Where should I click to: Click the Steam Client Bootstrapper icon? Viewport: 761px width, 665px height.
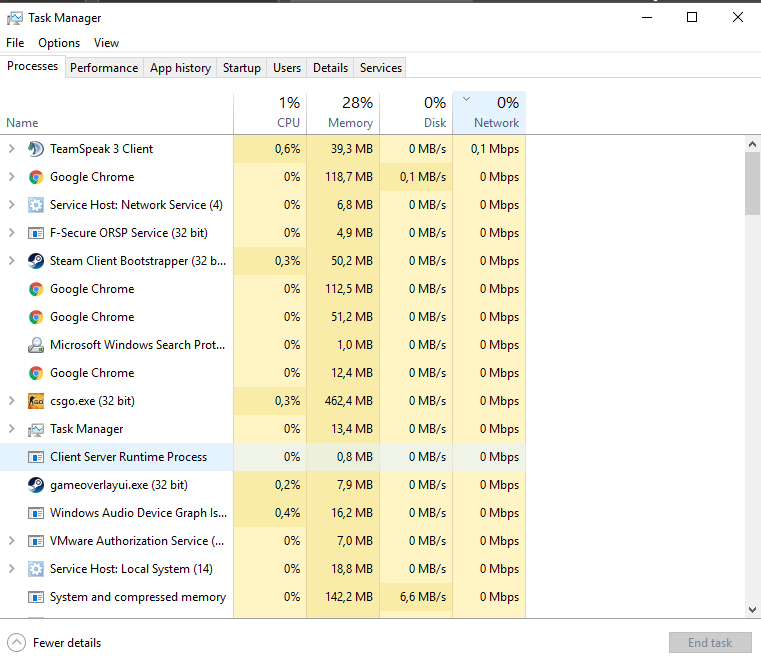pyautogui.click(x=35, y=261)
